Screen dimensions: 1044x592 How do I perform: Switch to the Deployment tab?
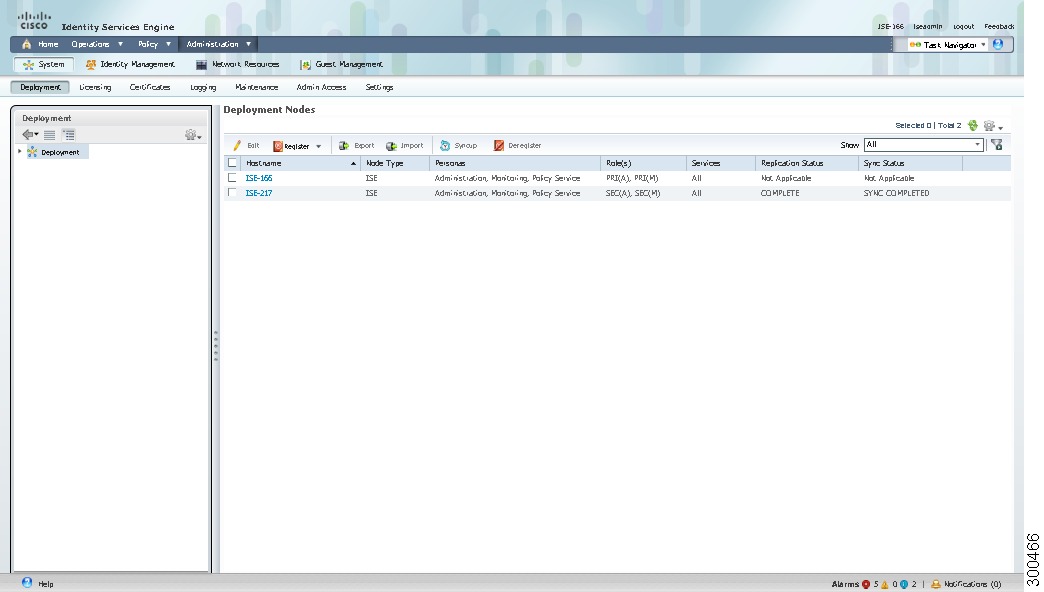[40, 87]
